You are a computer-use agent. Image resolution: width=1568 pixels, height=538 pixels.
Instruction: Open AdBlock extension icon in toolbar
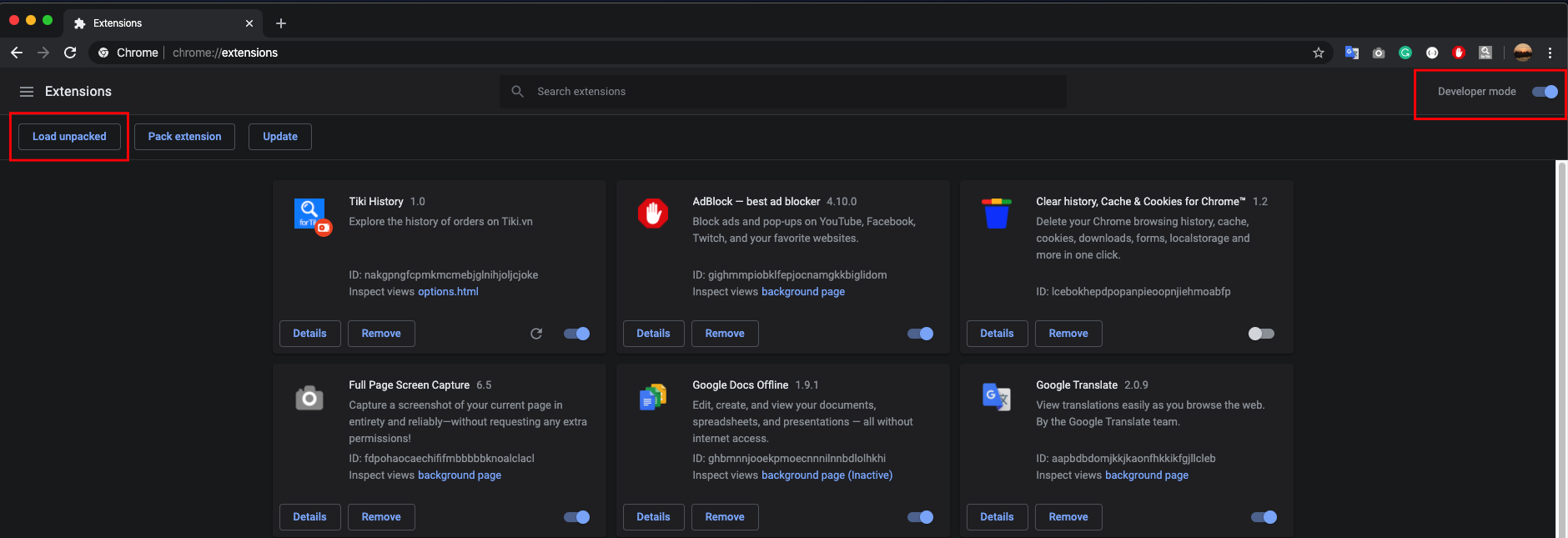pos(1459,53)
